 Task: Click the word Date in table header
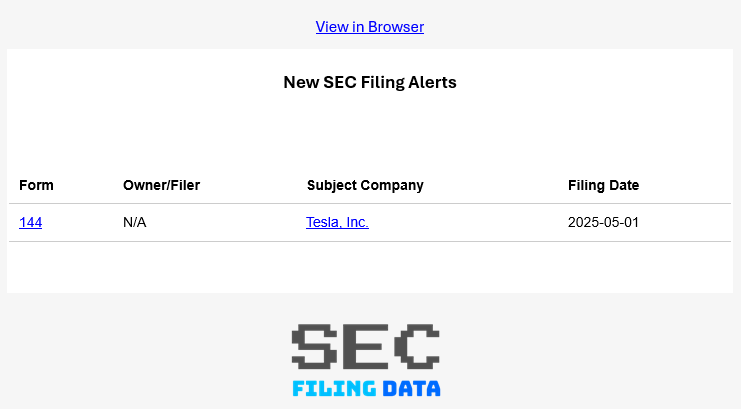[623, 185]
